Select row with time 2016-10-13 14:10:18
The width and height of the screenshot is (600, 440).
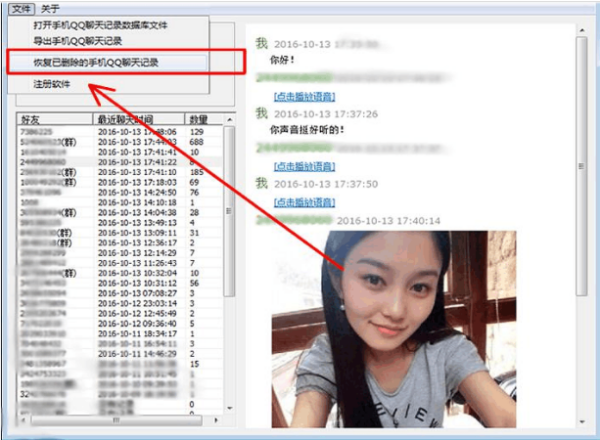tap(119, 202)
